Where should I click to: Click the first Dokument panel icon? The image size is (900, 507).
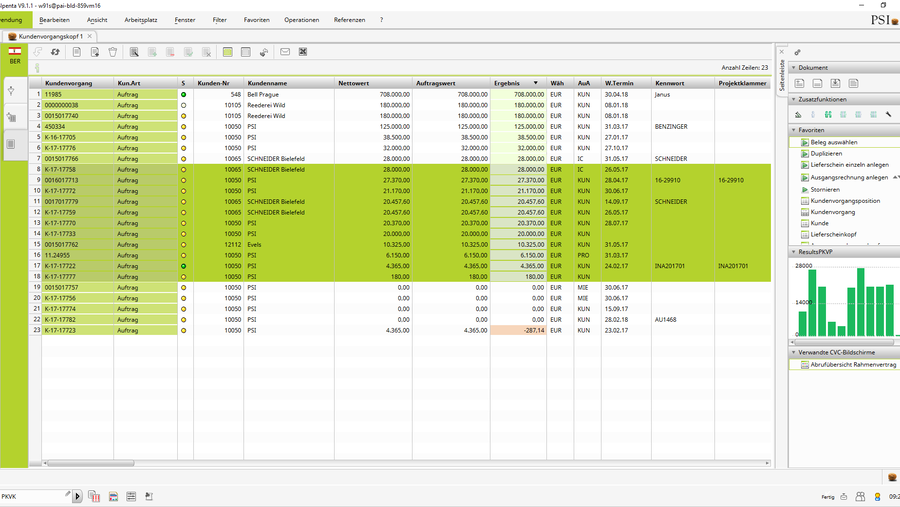point(800,83)
